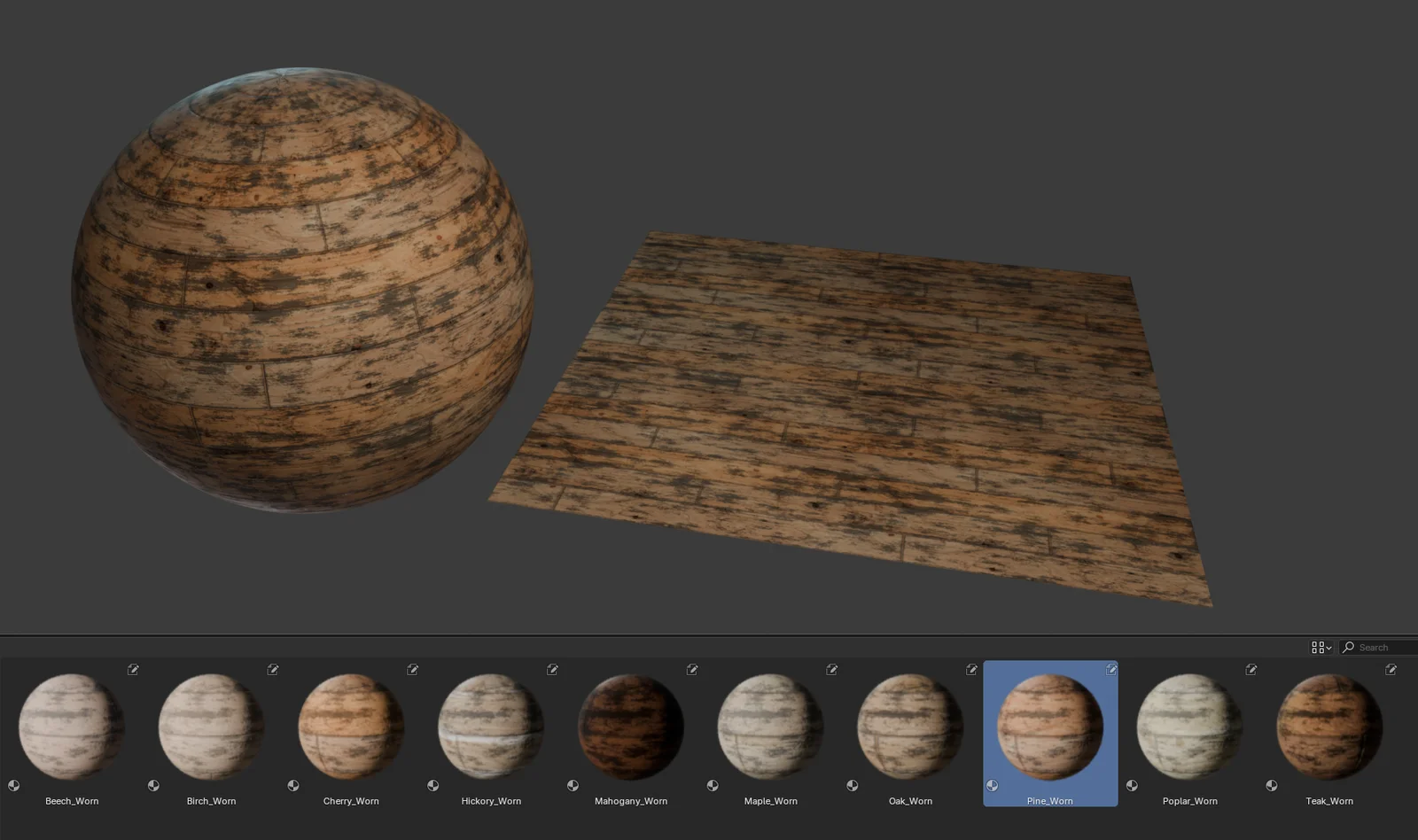
Task: Click the edit pencil icon on Teak_Worn
Action: 1391,670
